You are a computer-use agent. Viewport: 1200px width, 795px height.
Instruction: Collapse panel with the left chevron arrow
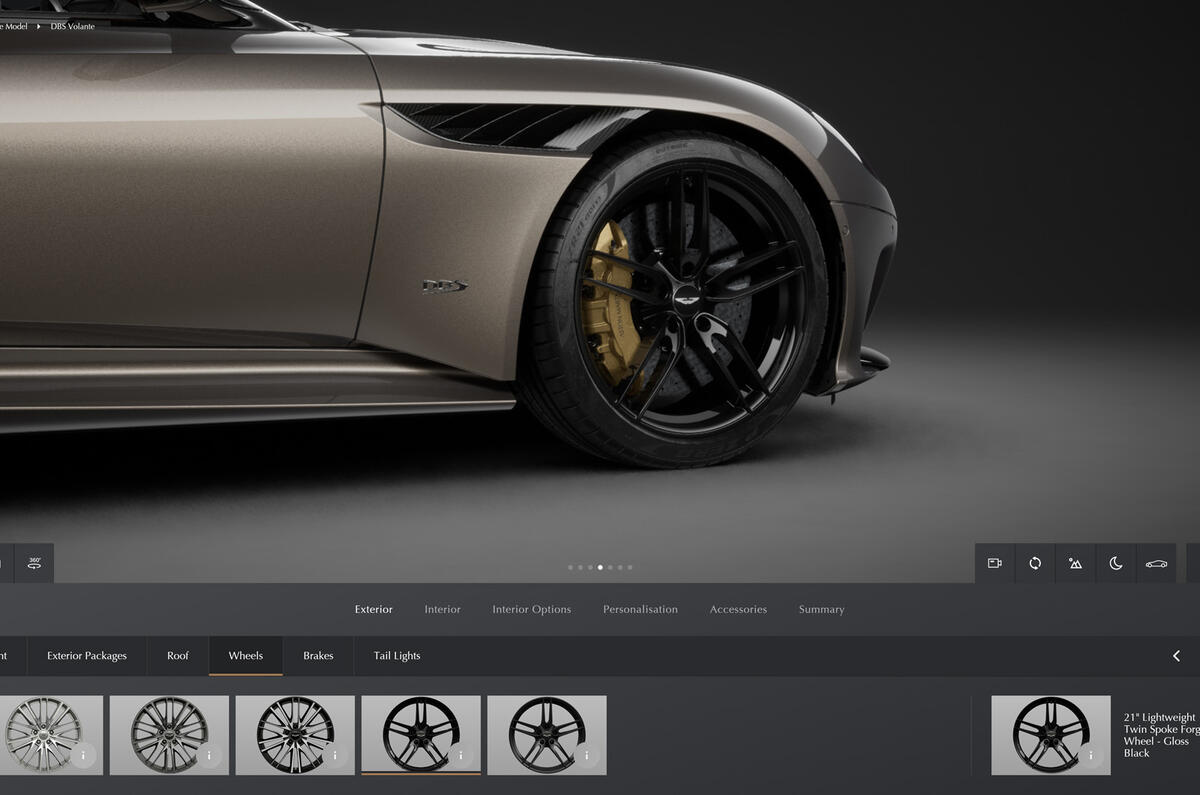click(x=1176, y=656)
